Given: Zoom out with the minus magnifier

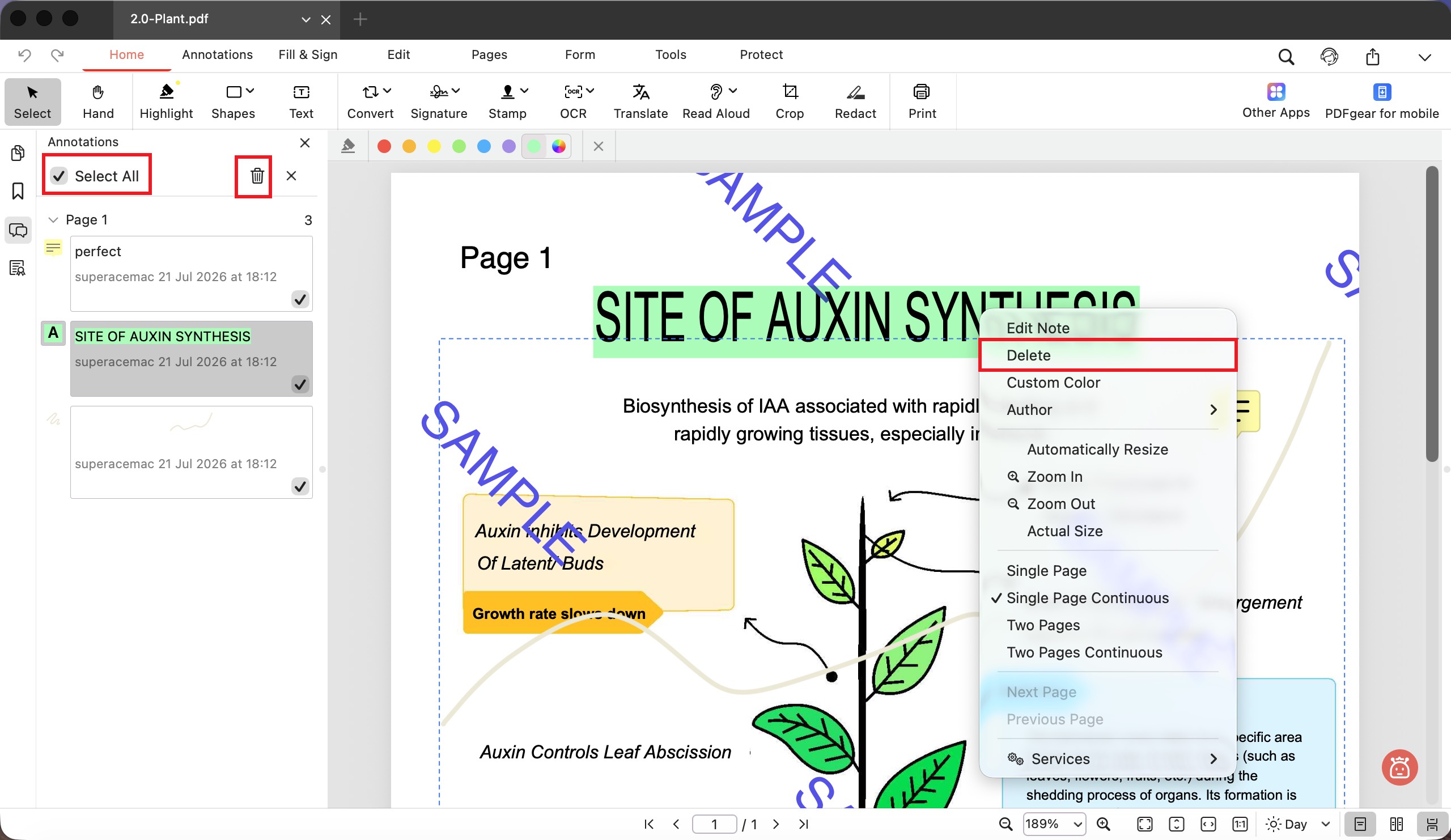Looking at the screenshot, I should click(1005, 825).
